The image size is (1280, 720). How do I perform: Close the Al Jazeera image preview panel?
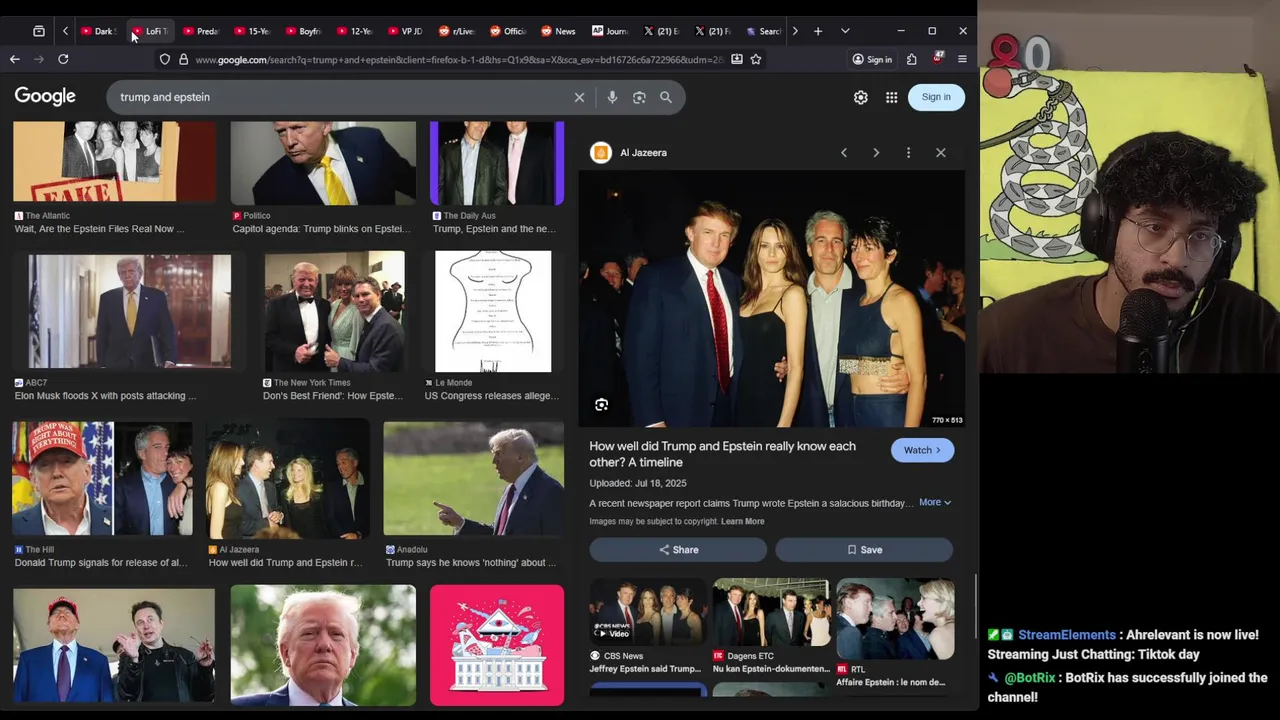(941, 153)
